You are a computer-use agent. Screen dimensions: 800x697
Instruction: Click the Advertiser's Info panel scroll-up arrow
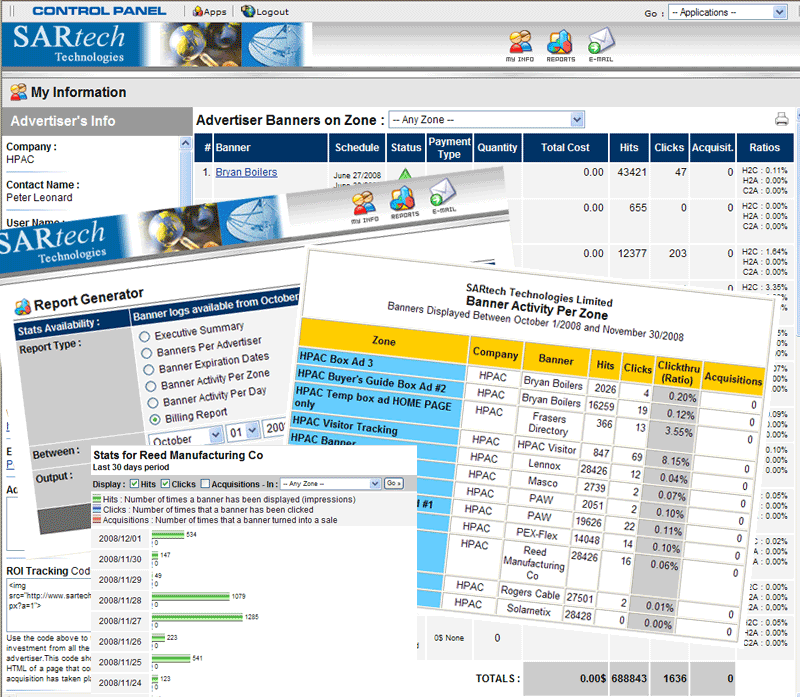coord(185,143)
